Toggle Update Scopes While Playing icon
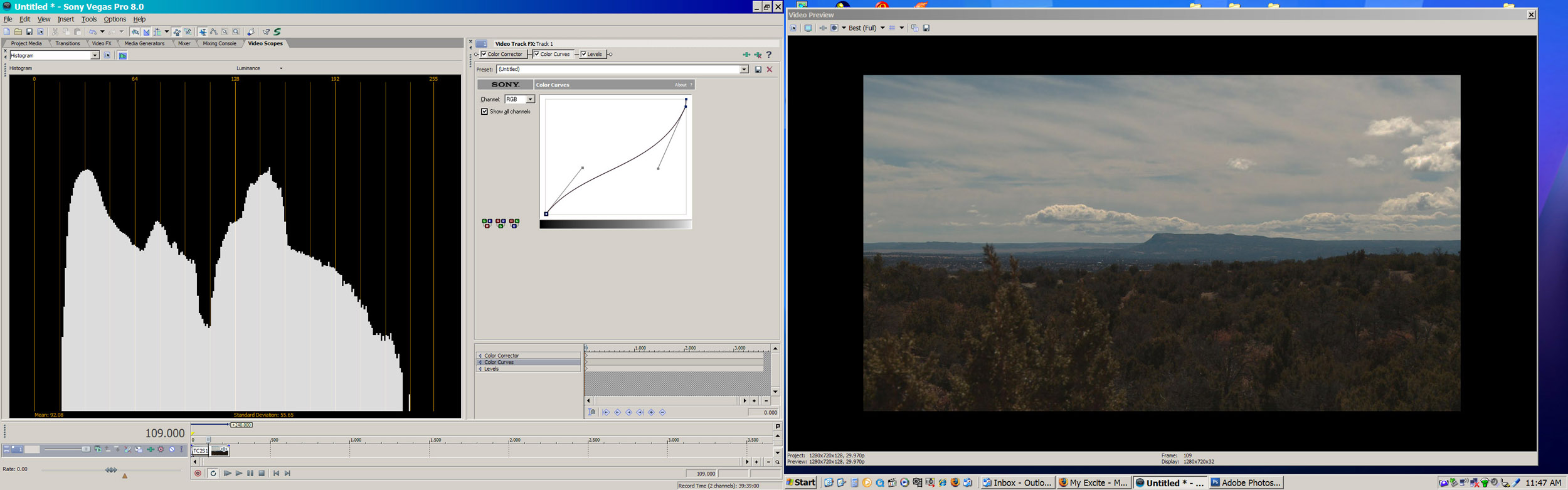The width and height of the screenshot is (1568, 490). 122,55
